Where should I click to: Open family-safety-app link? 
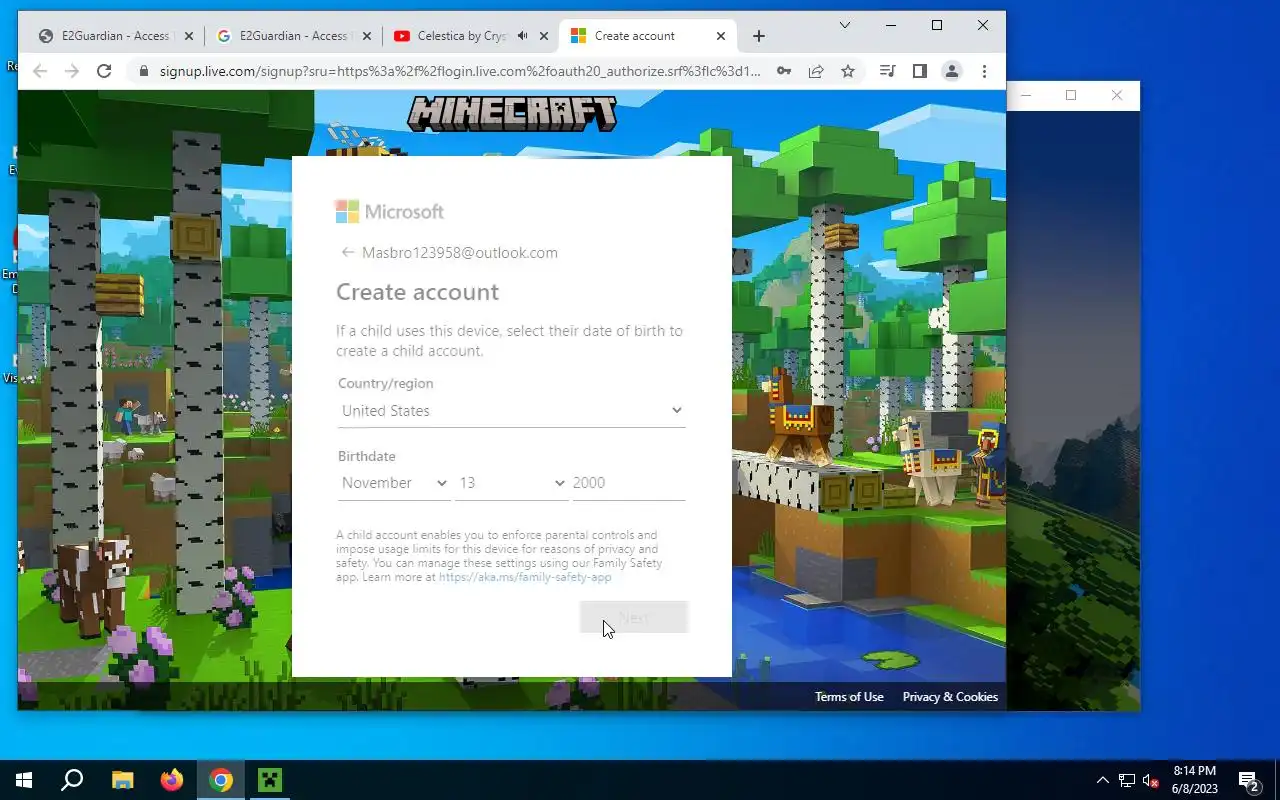click(x=525, y=577)
